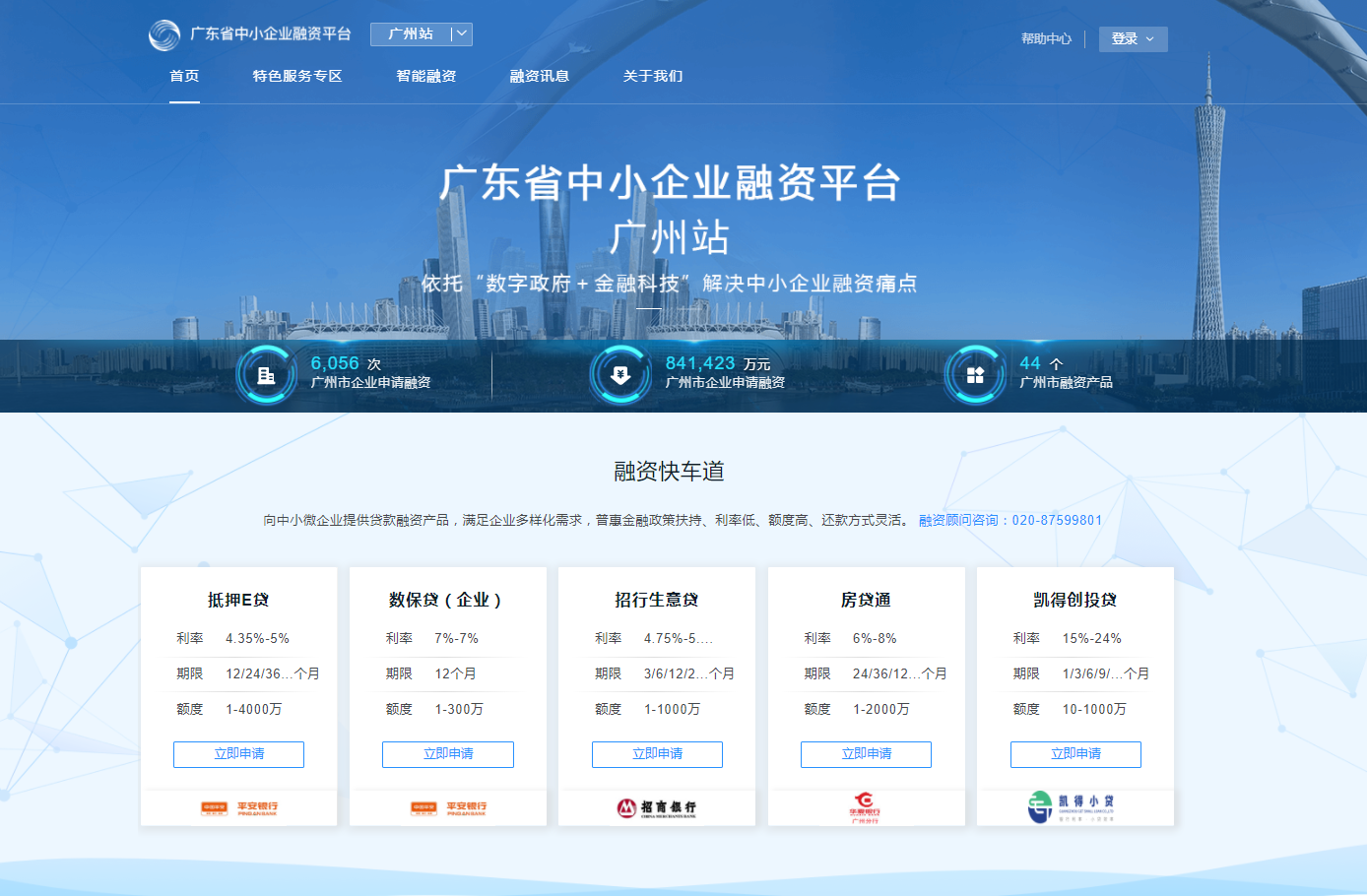Navigate to 关于我们 page
Image resolution: width=1367 pixels, height=896 pixels.
tap(653, 76)
